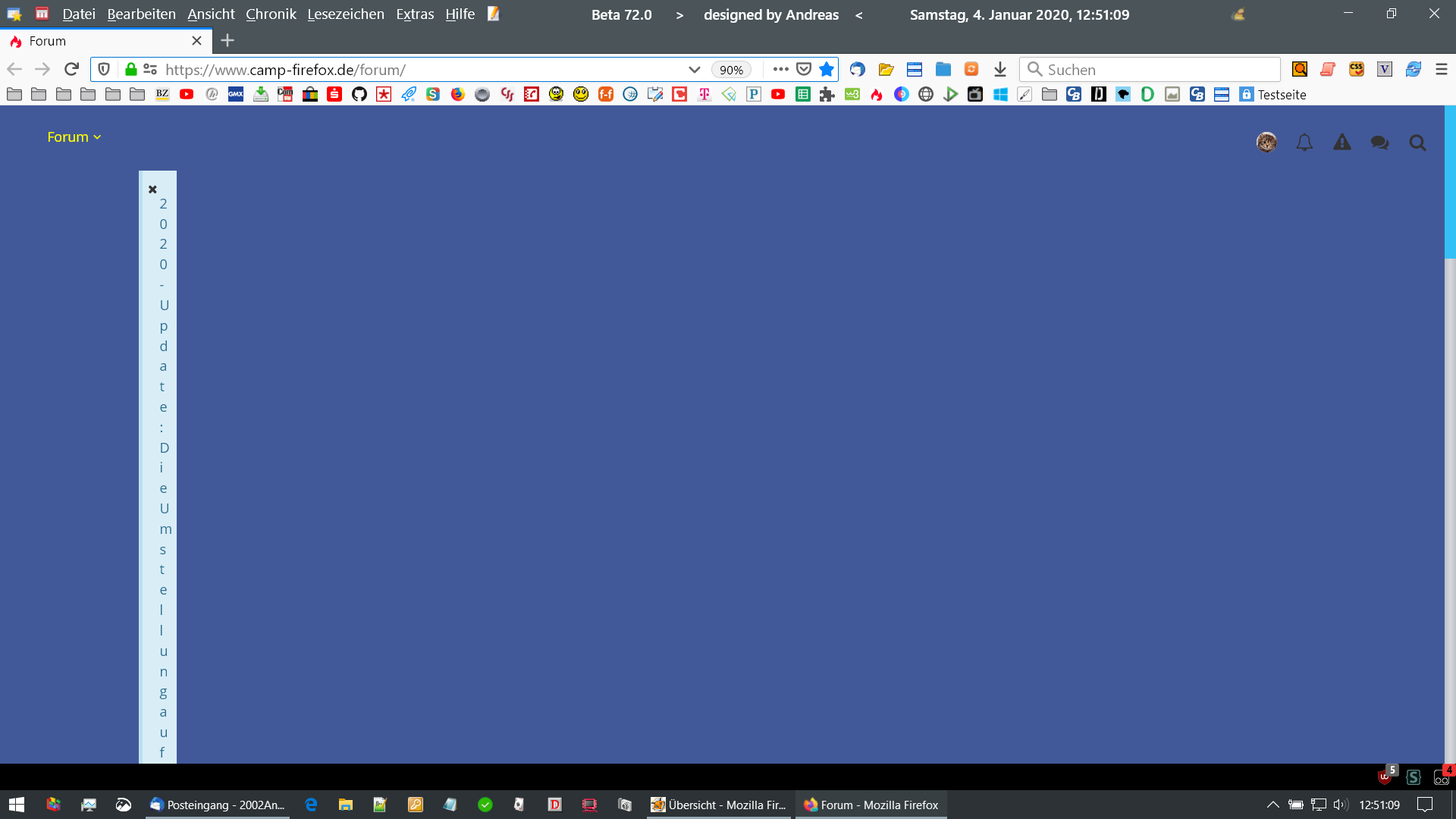The width and height of the screenshot is (1456, 819).
Task: Open the moderation warning triangle icon
Action: coord(1342,143)
